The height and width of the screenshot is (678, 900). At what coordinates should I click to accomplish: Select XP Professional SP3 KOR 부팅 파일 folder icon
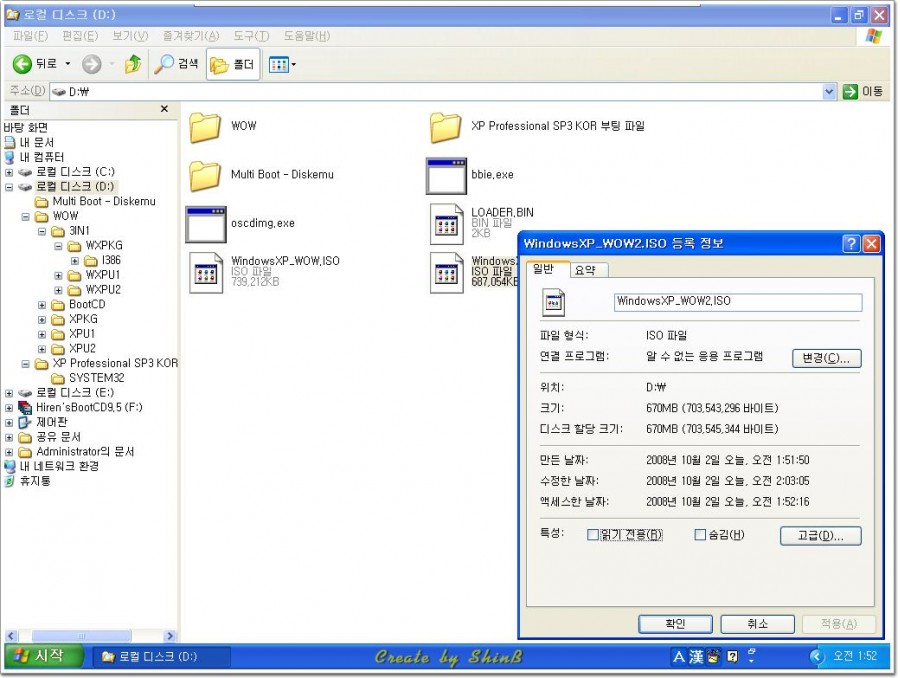pos(445,126)
